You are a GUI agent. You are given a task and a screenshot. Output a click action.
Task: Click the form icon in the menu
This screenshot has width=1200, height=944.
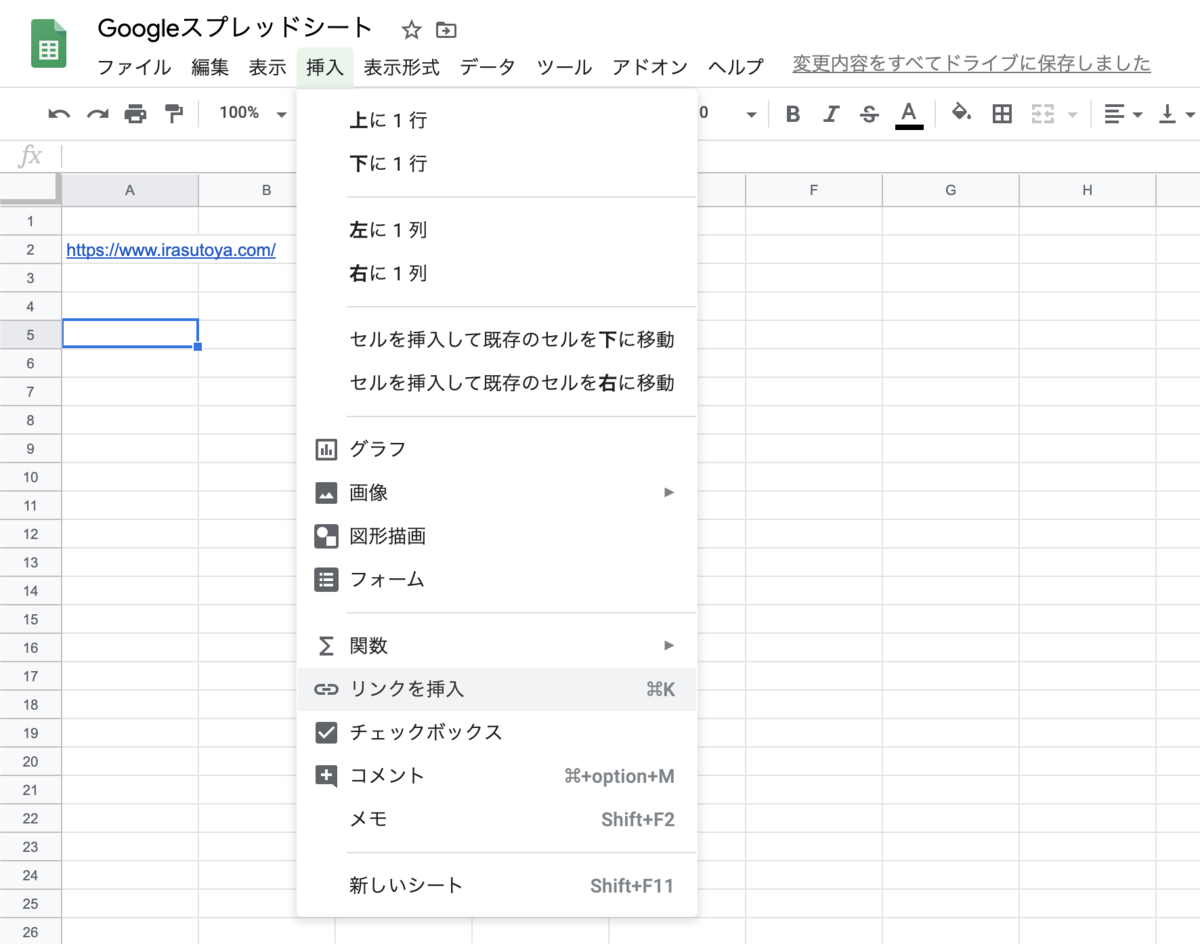pos(326,579)
